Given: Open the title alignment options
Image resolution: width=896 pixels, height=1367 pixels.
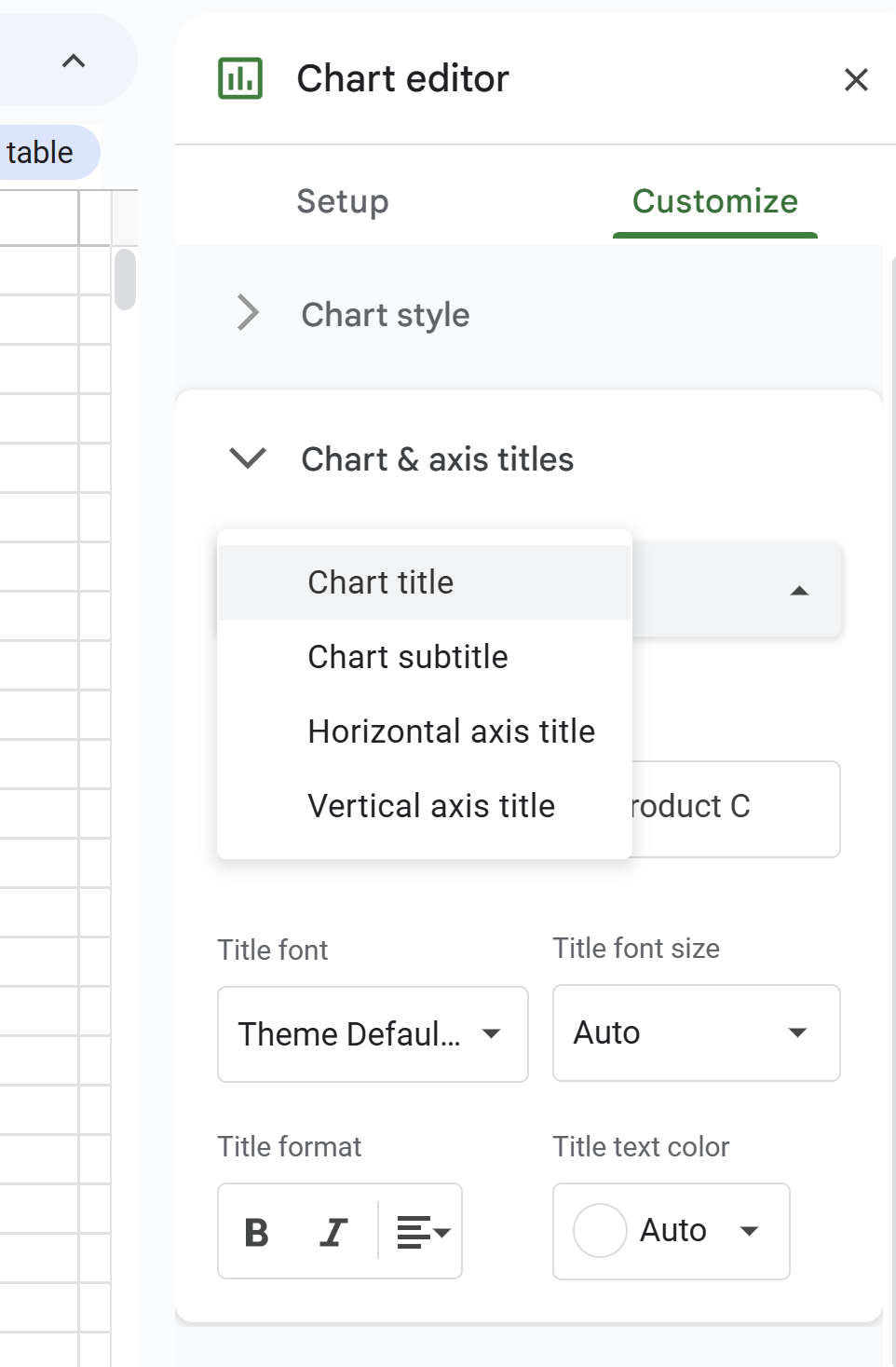Looking at the screenshot, I should tap(423, 1232).
